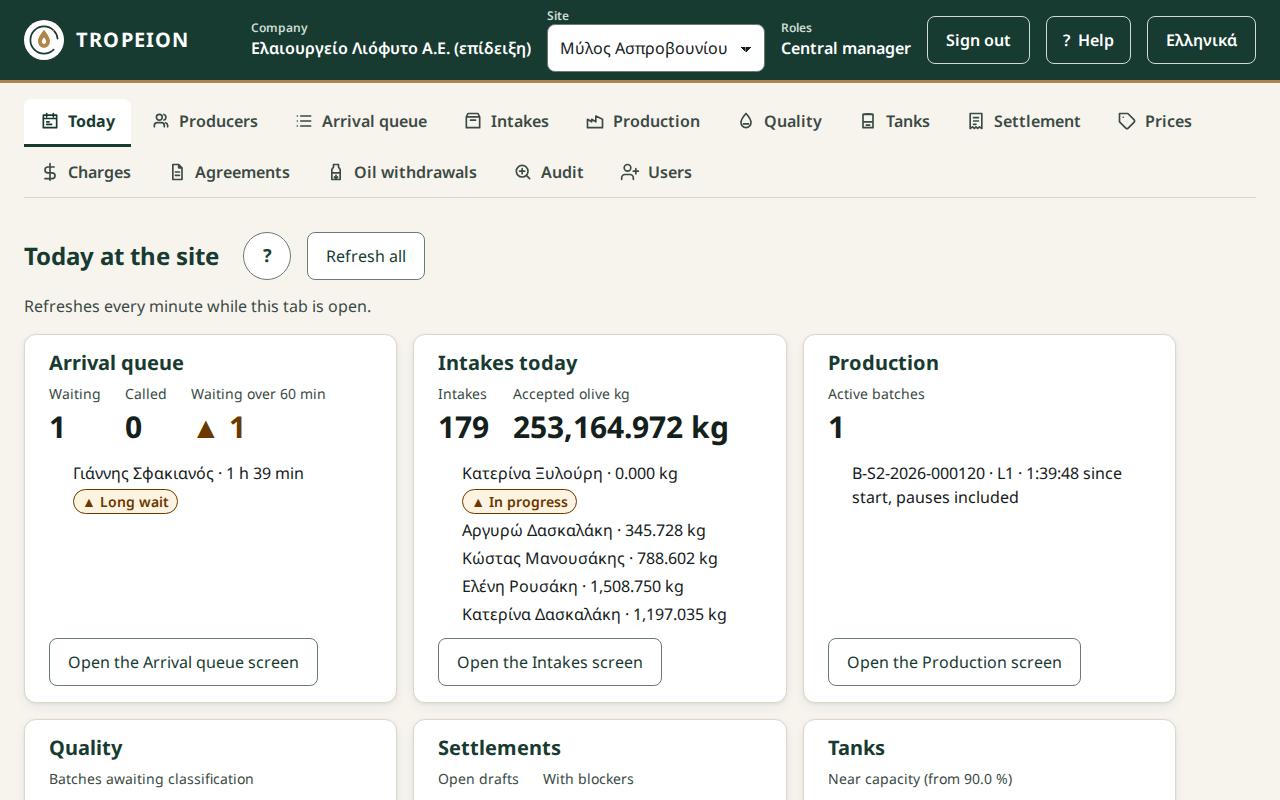Click the calendar icon on the Today tab
Image resolution: width=1280 pixels, height=800 pixels.
click(50, 121)
